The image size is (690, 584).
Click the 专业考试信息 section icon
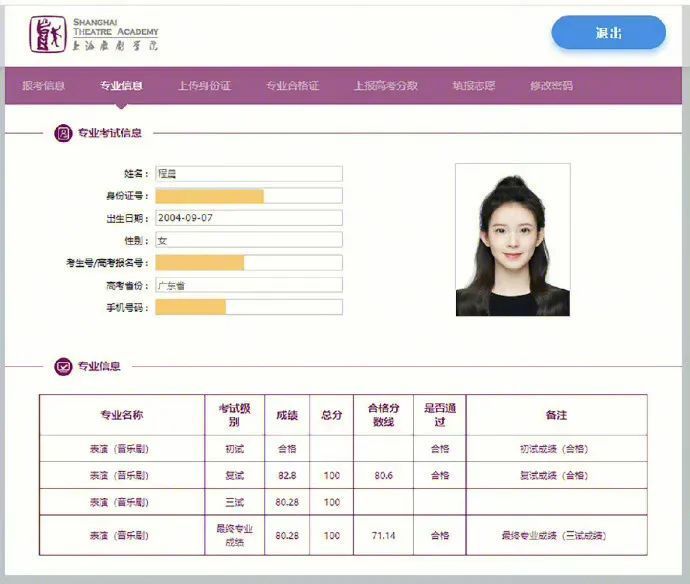(x=63, y=133)
